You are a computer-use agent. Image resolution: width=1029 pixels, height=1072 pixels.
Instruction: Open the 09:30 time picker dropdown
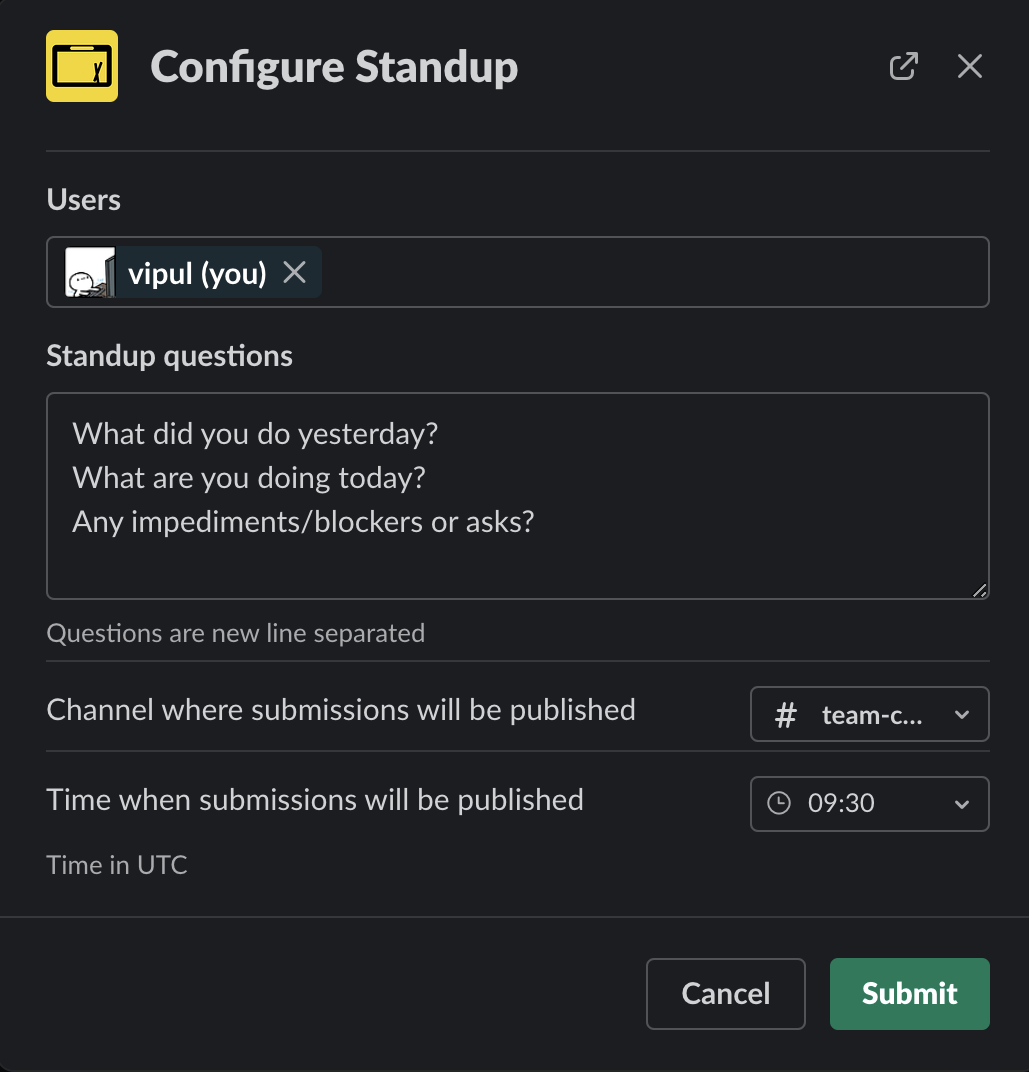pos(870,804)
